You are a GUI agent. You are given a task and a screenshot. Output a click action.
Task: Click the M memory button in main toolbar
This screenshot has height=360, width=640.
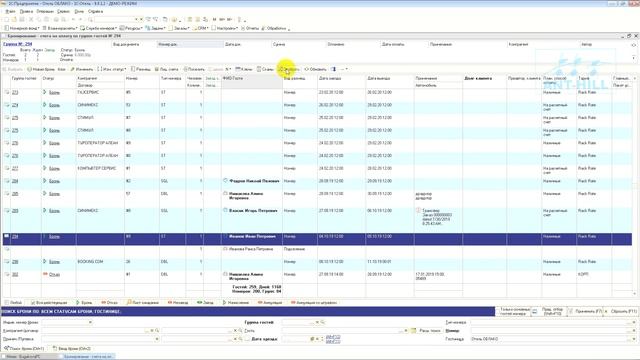click(x=215, y=19)
